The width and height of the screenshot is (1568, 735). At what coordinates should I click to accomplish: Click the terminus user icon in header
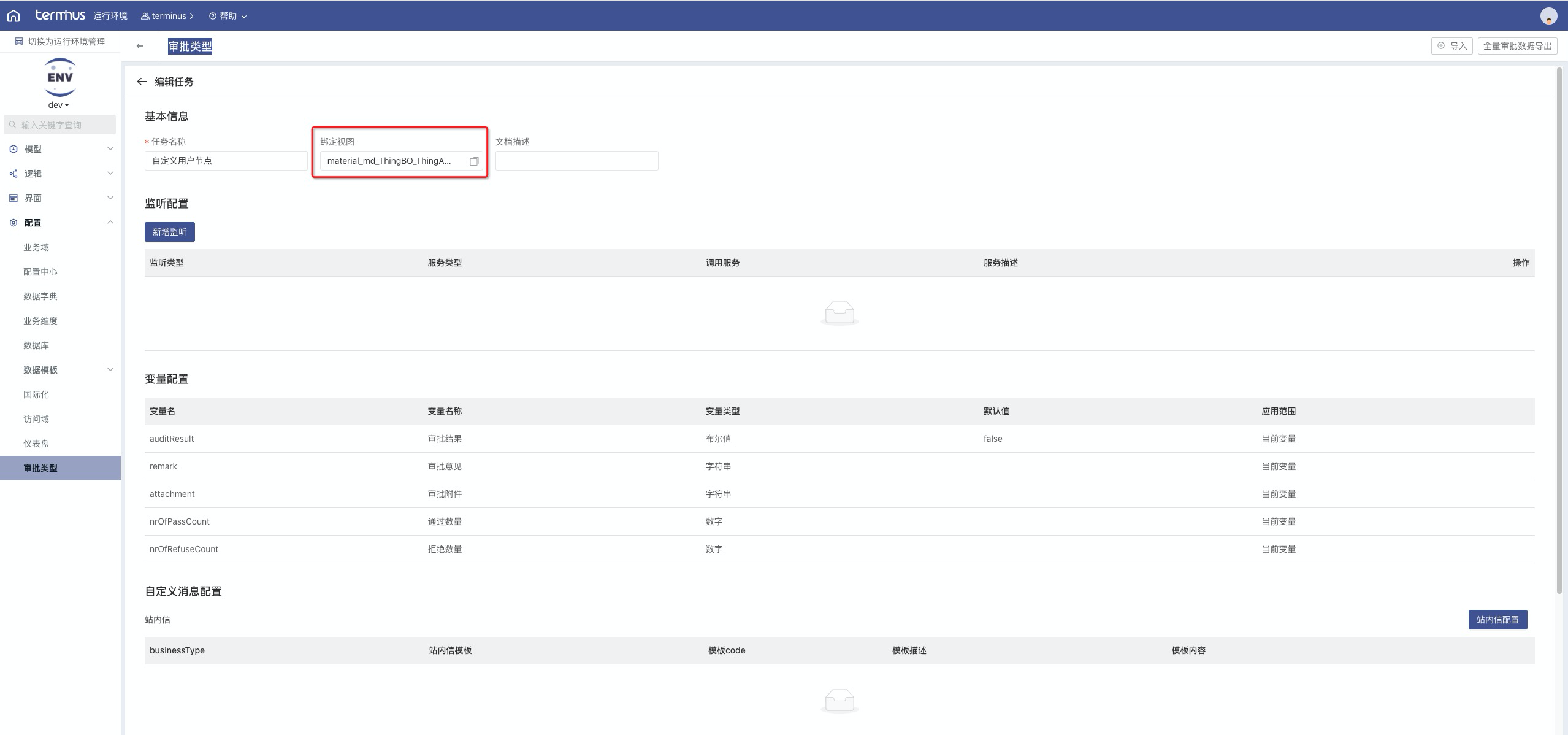145,16
